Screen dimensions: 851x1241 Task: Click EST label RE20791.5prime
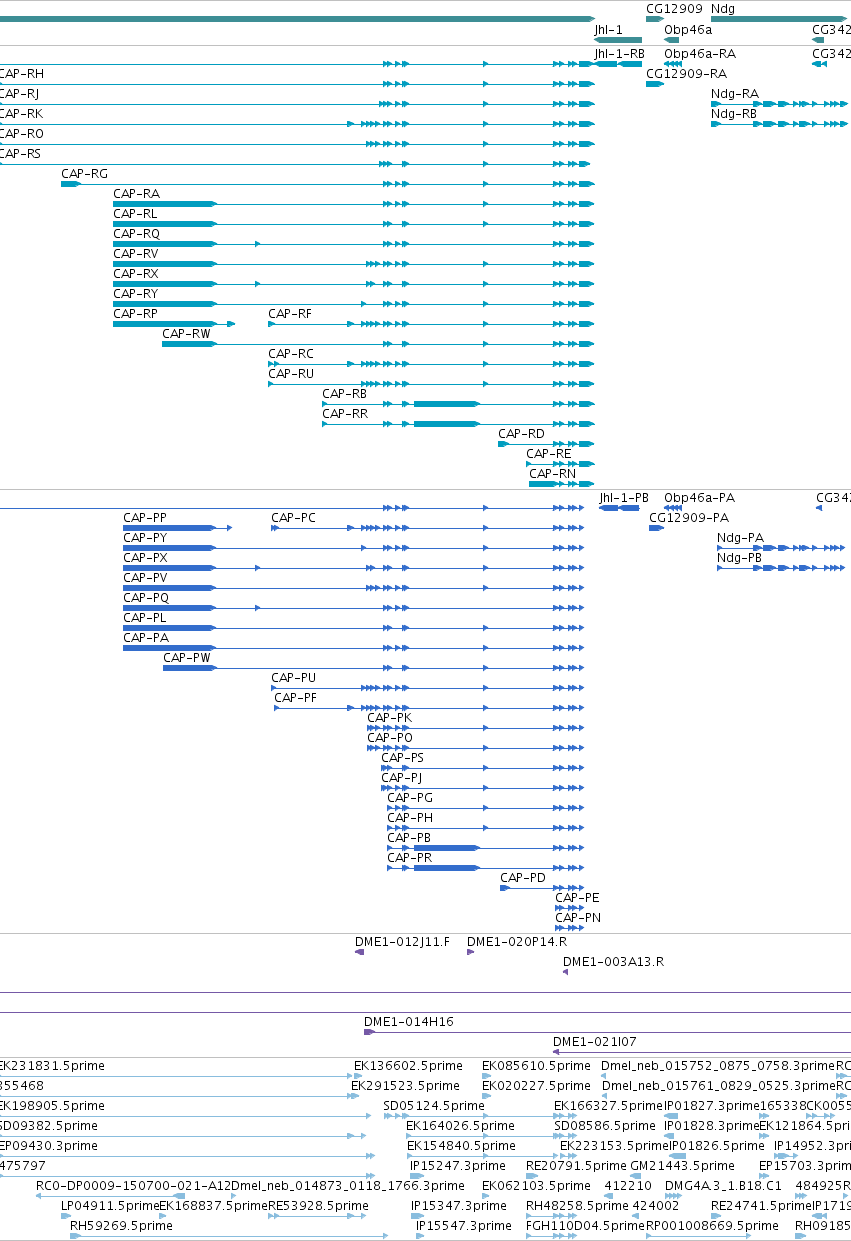(x=576, y=1166)
